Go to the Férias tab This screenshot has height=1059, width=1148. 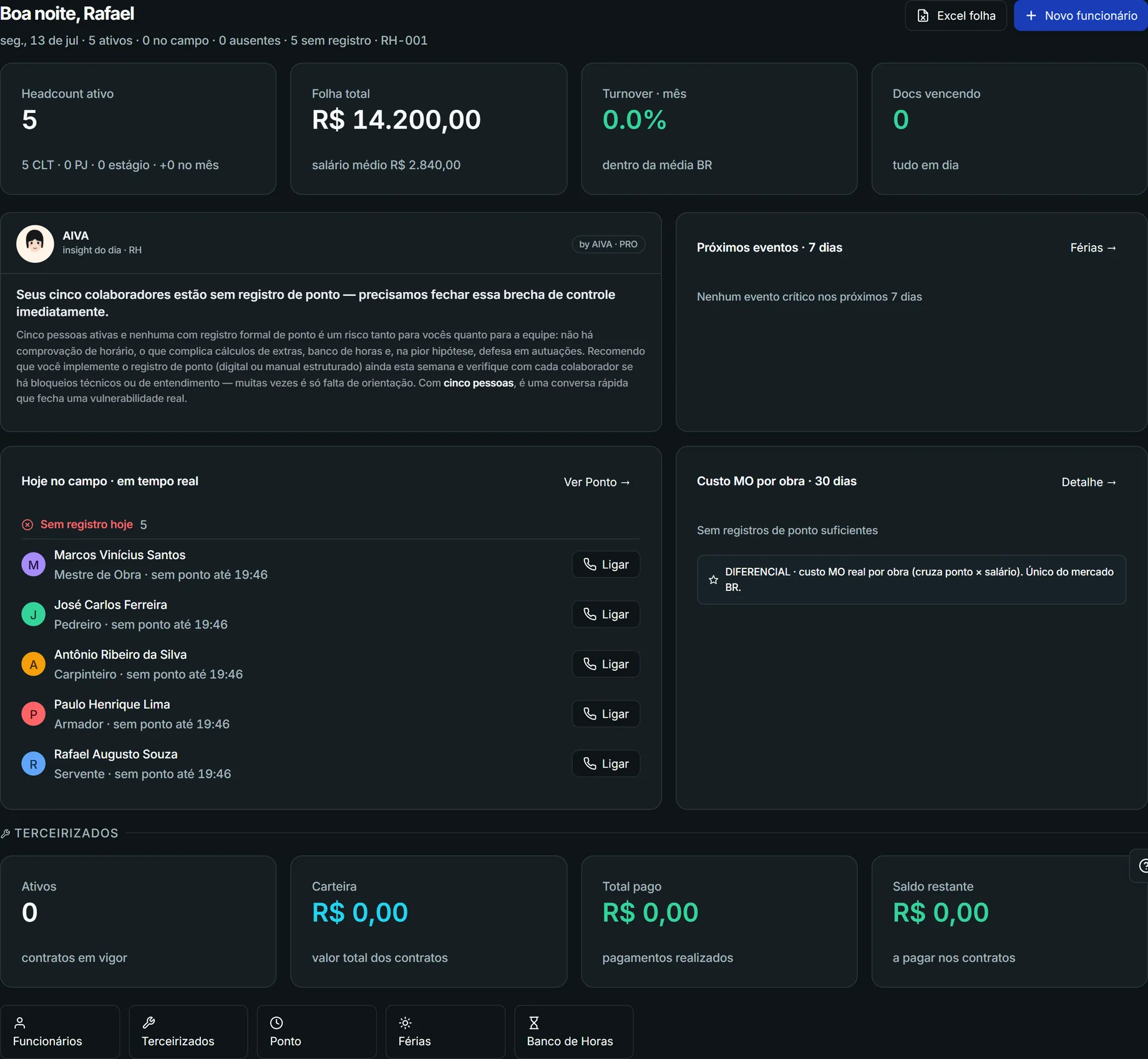[445, 1032]
